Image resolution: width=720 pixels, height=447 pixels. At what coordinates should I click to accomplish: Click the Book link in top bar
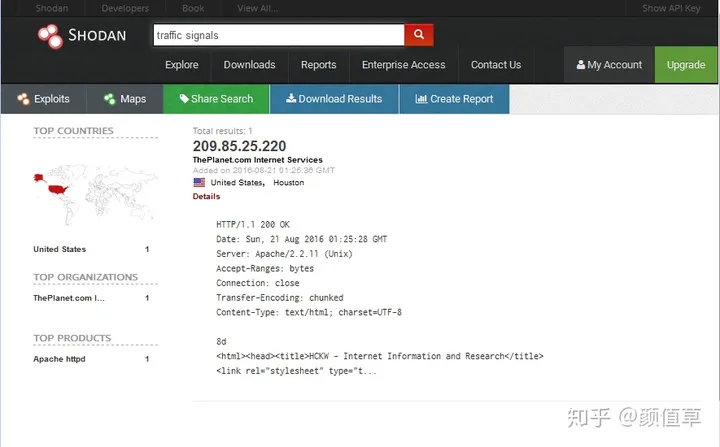tap(193, 8)
